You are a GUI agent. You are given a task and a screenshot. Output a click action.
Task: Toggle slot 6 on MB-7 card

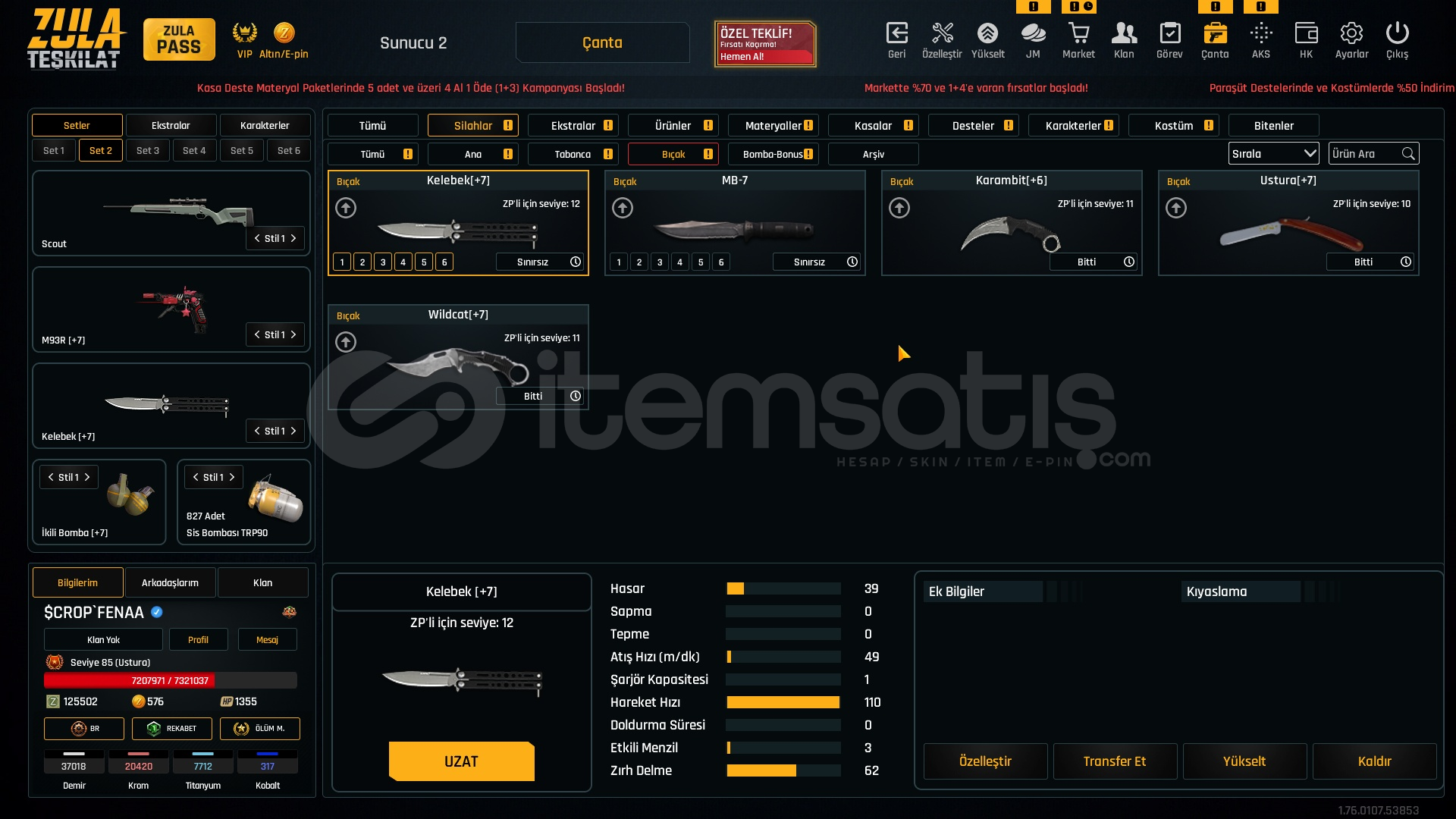[x=721, y=262]
